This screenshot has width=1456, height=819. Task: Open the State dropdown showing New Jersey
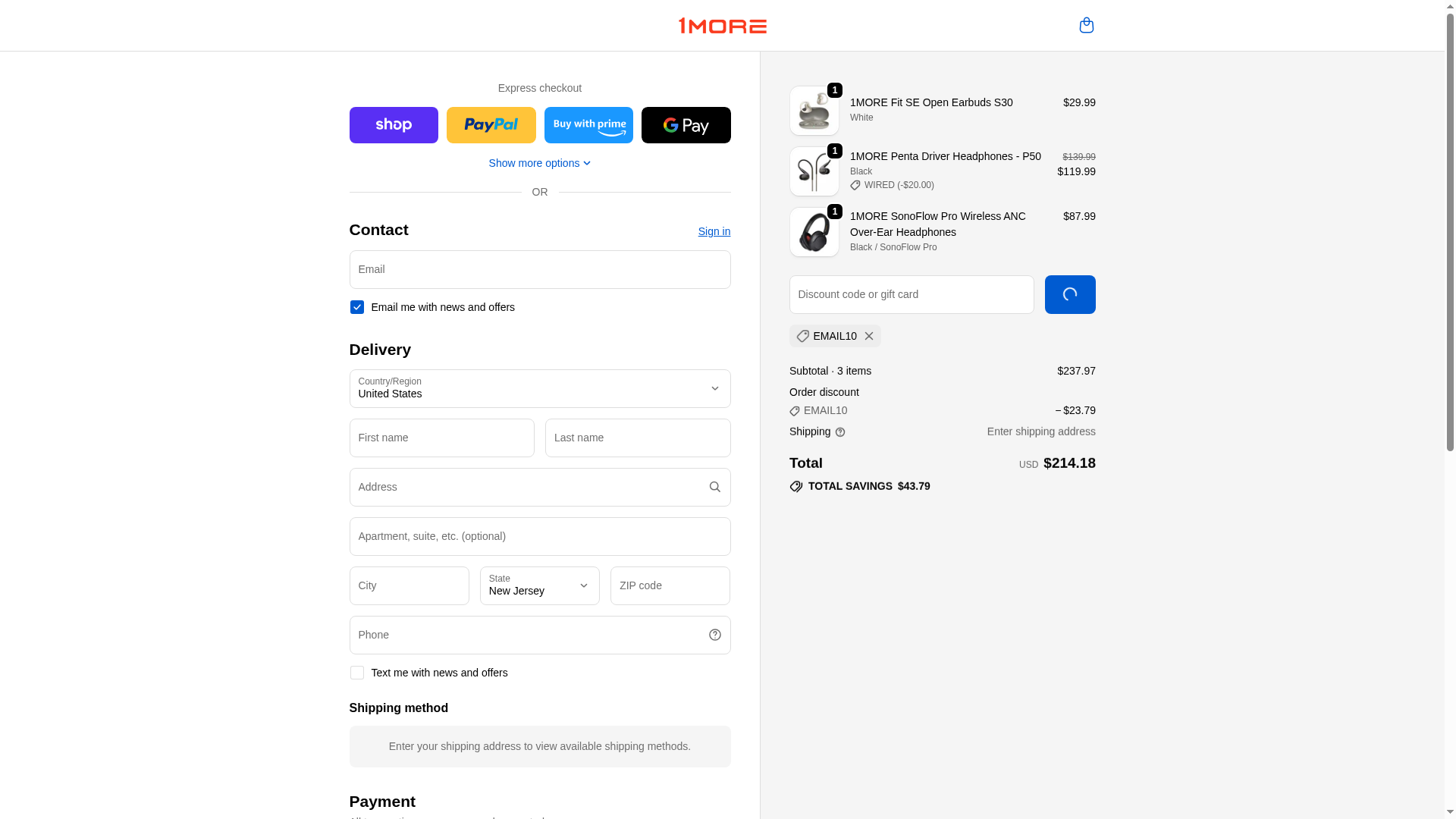(x=540, y=585)
